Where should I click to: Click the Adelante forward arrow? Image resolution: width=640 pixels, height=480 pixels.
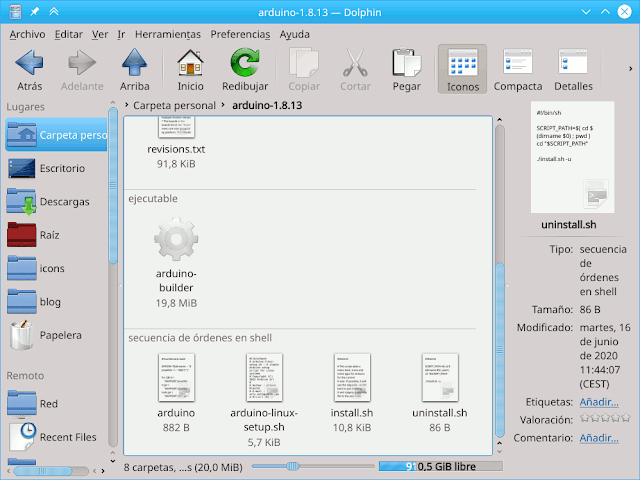pos(82,70)
